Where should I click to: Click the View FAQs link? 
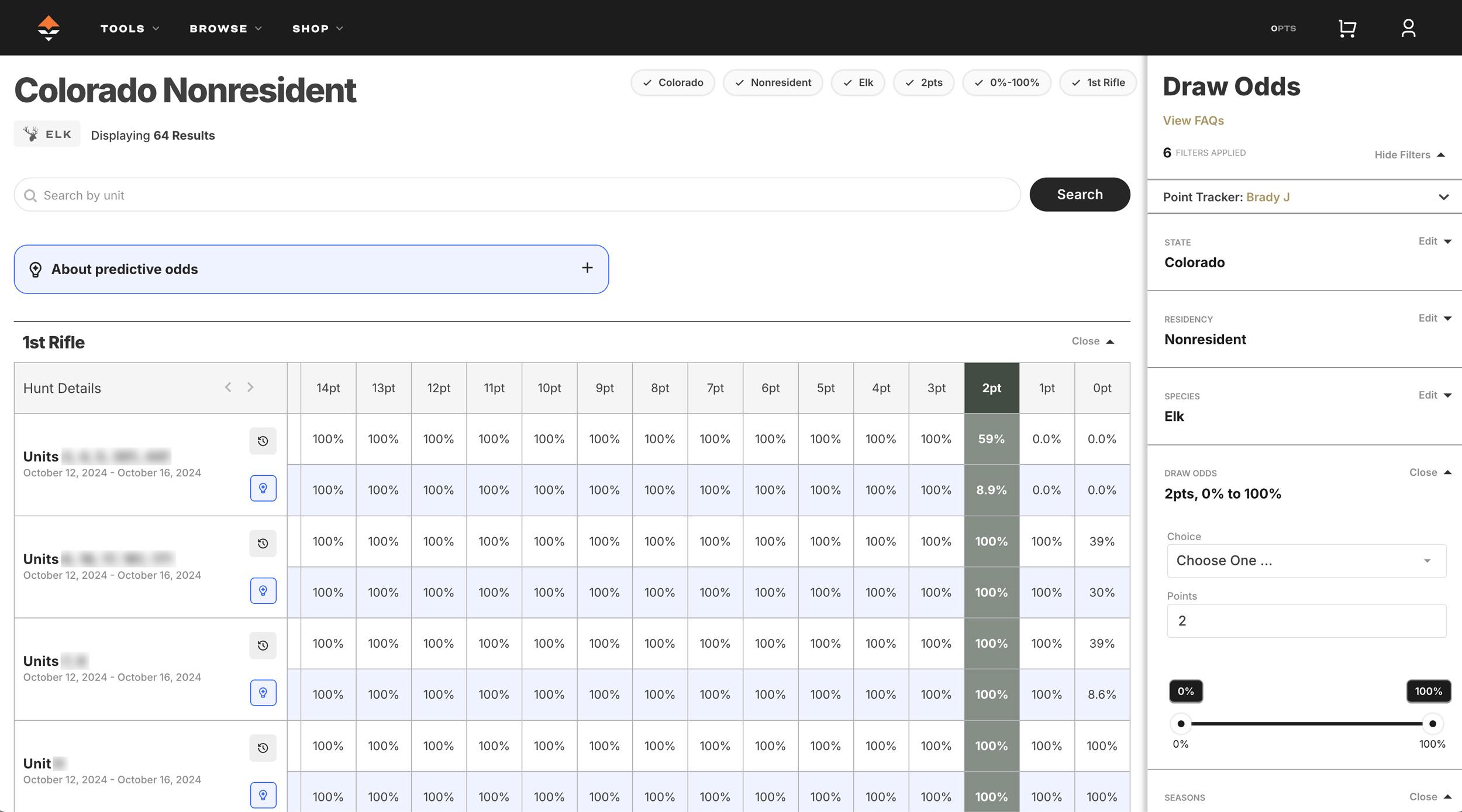click(x=1193, y=120)
